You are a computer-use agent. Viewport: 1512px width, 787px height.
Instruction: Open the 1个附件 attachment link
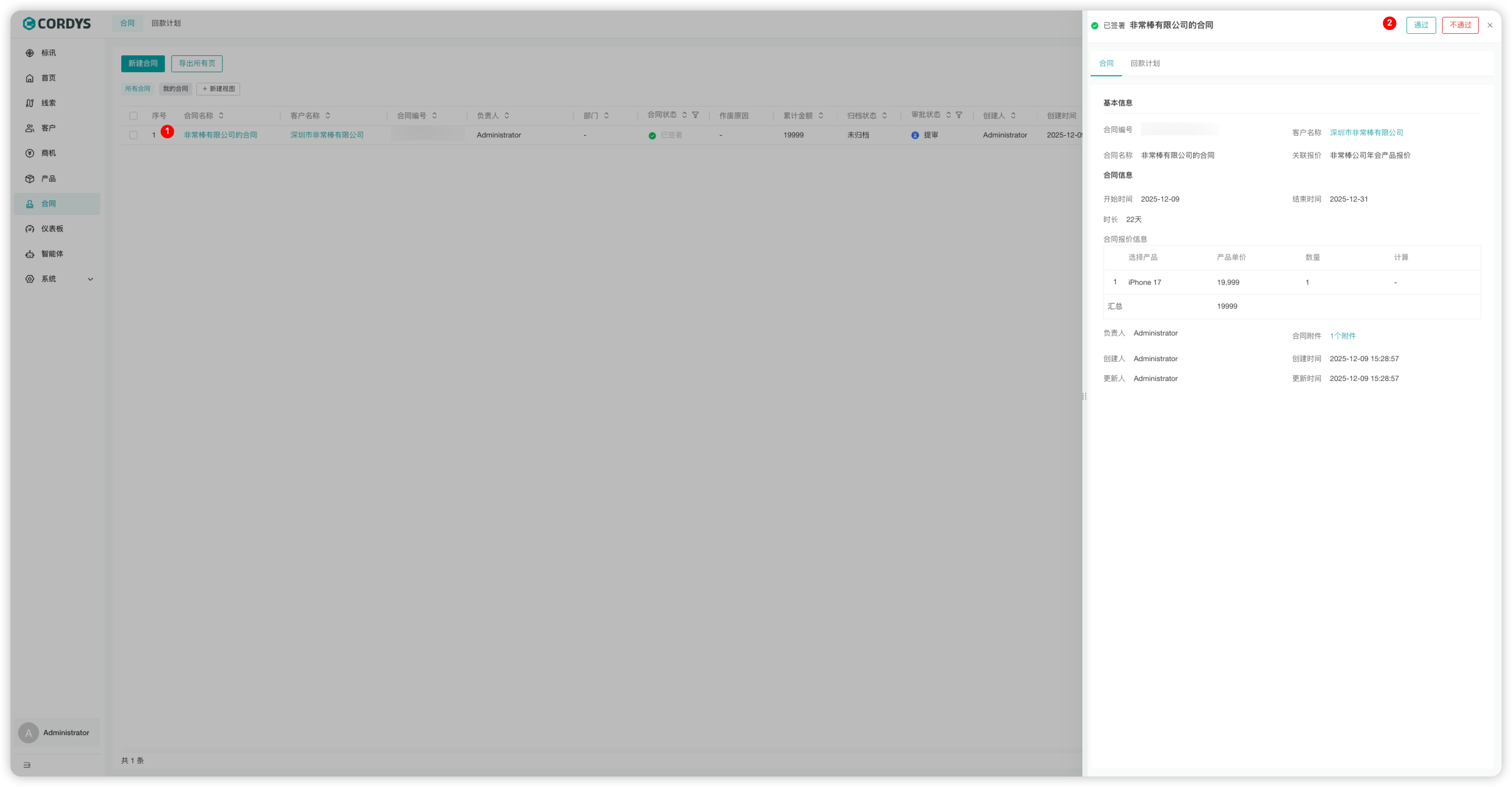coord(1342,336)
